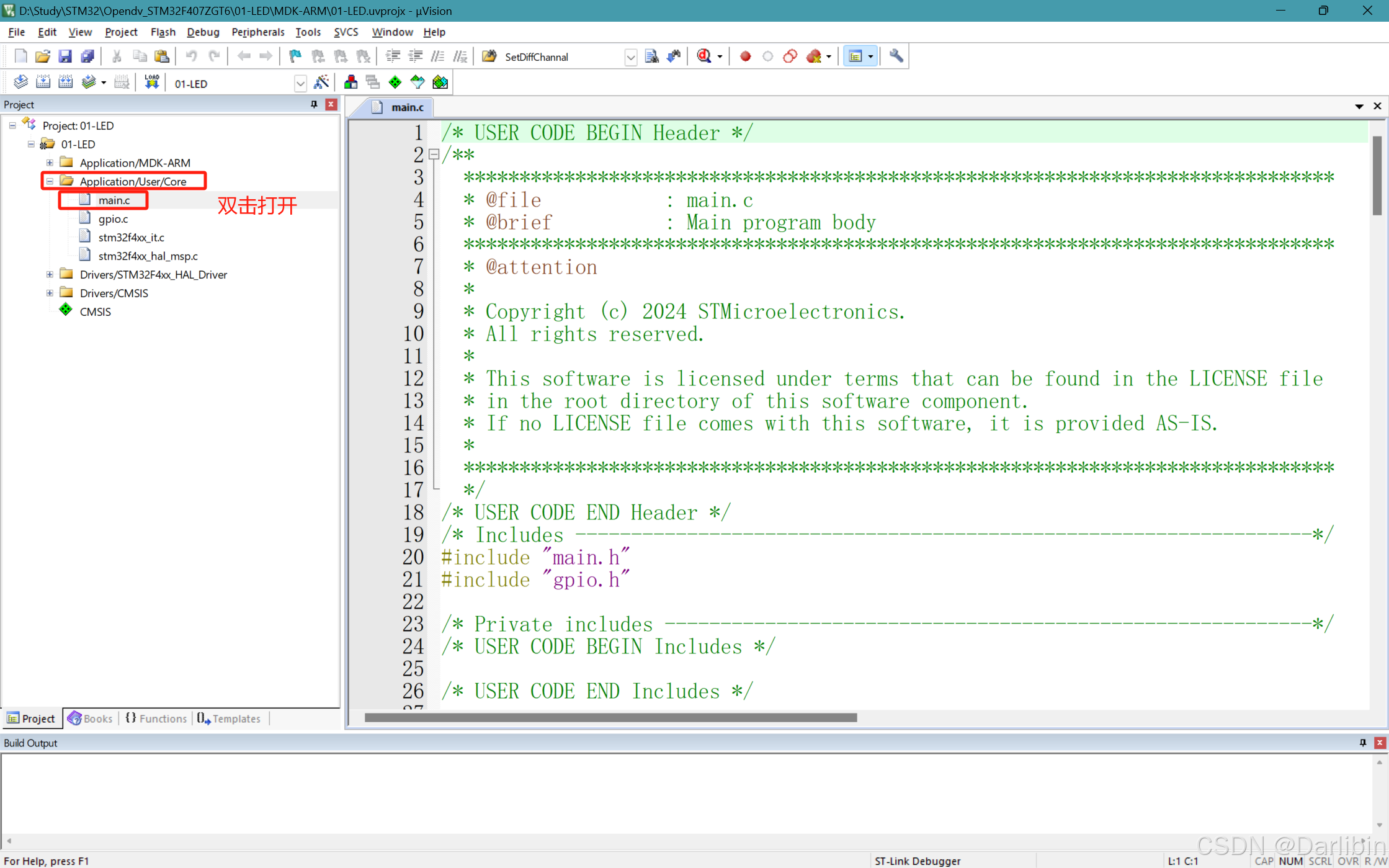Open the target selection dropdown showing 01-LED

point(300,83)
